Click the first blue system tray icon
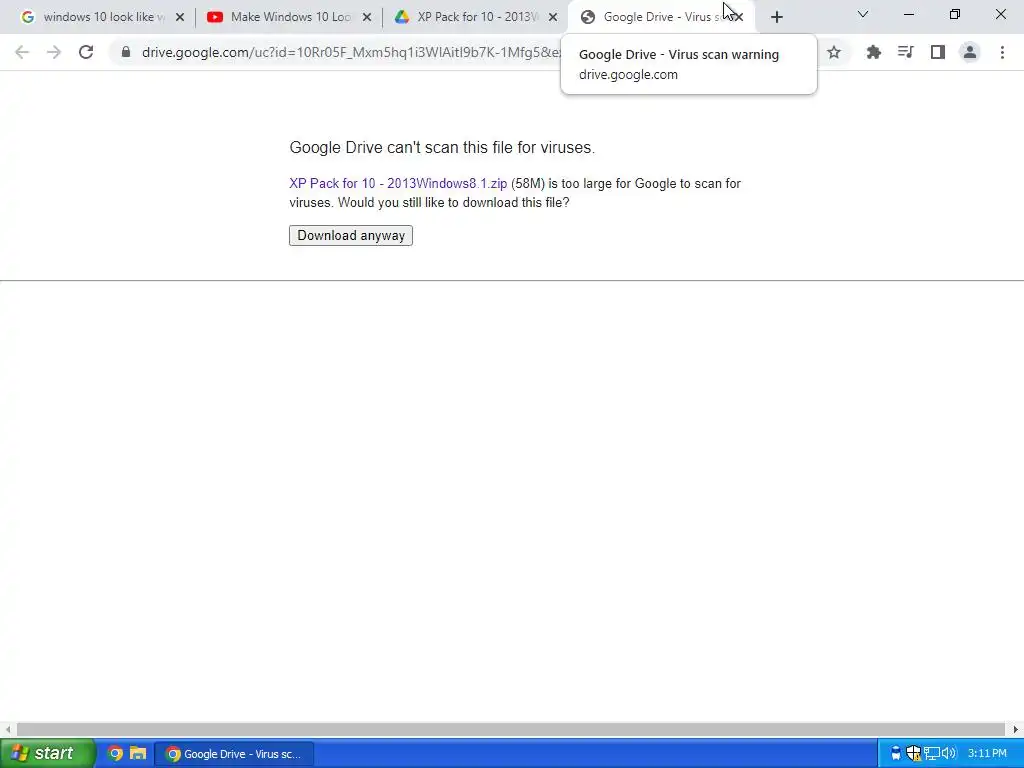 point(896,754)
